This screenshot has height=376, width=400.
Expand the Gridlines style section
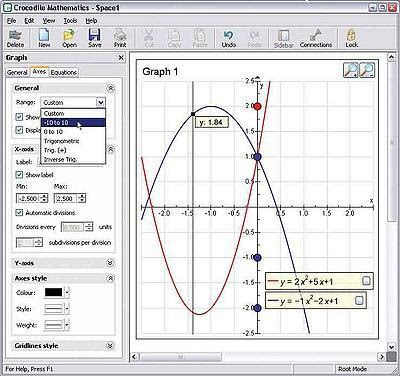click(x=110, y=346)
